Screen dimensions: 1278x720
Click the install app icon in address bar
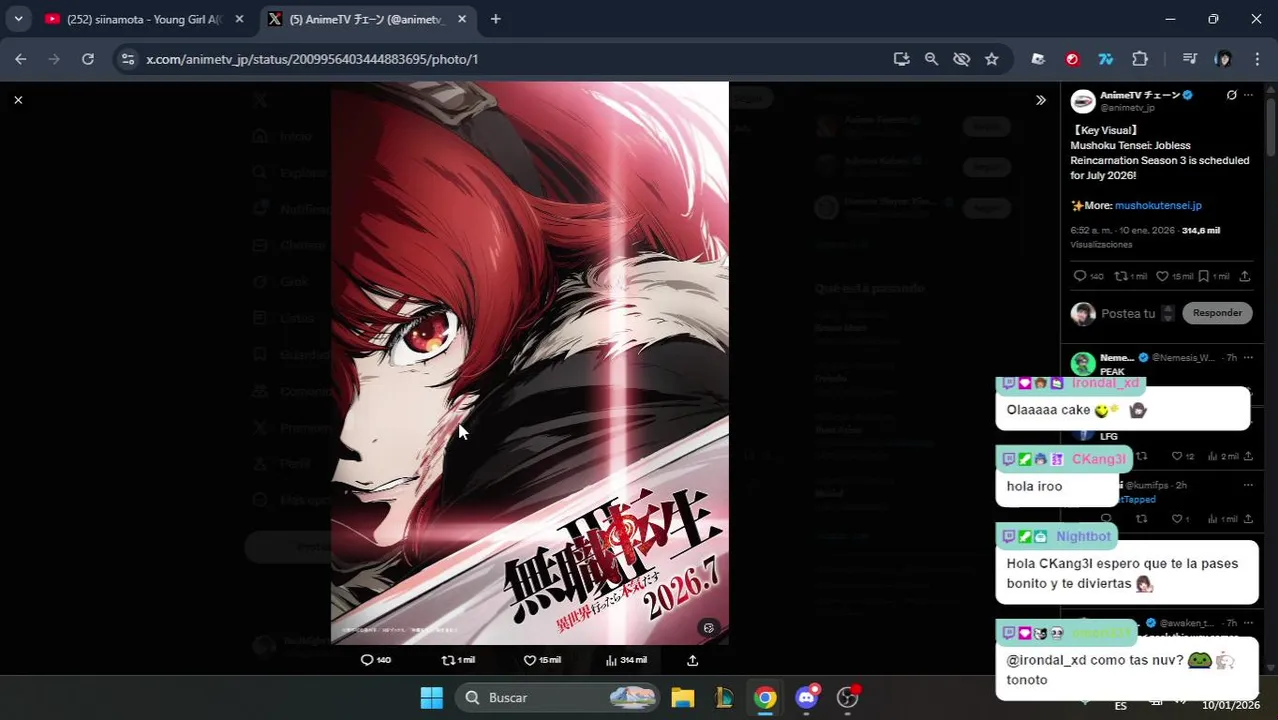point(901,59)
